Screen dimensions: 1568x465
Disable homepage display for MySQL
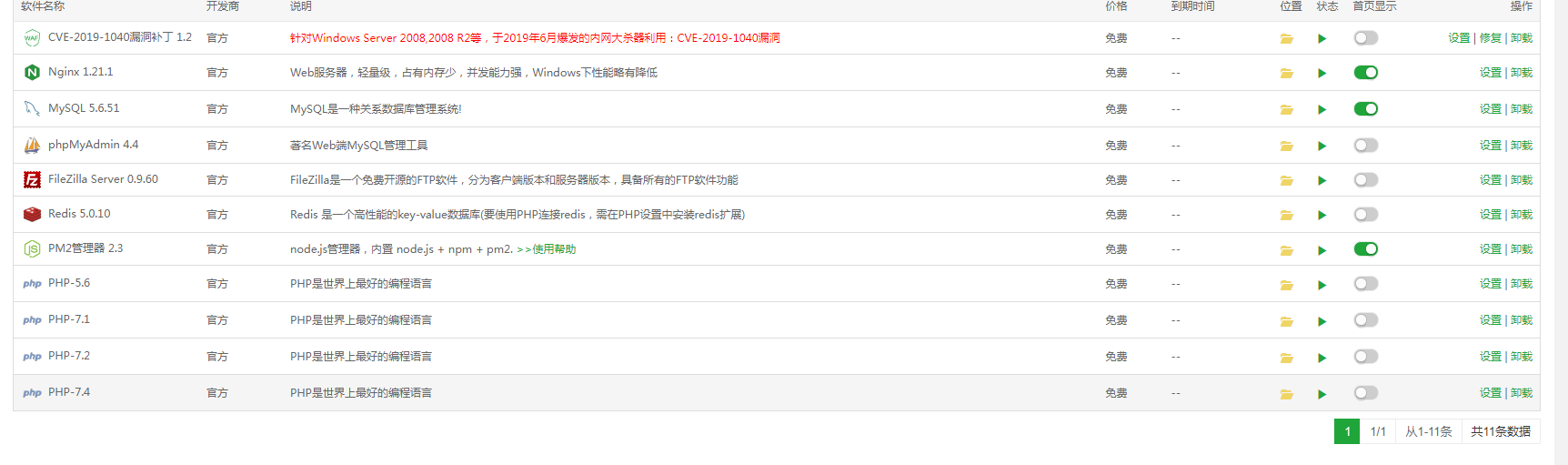[1365, 109]
